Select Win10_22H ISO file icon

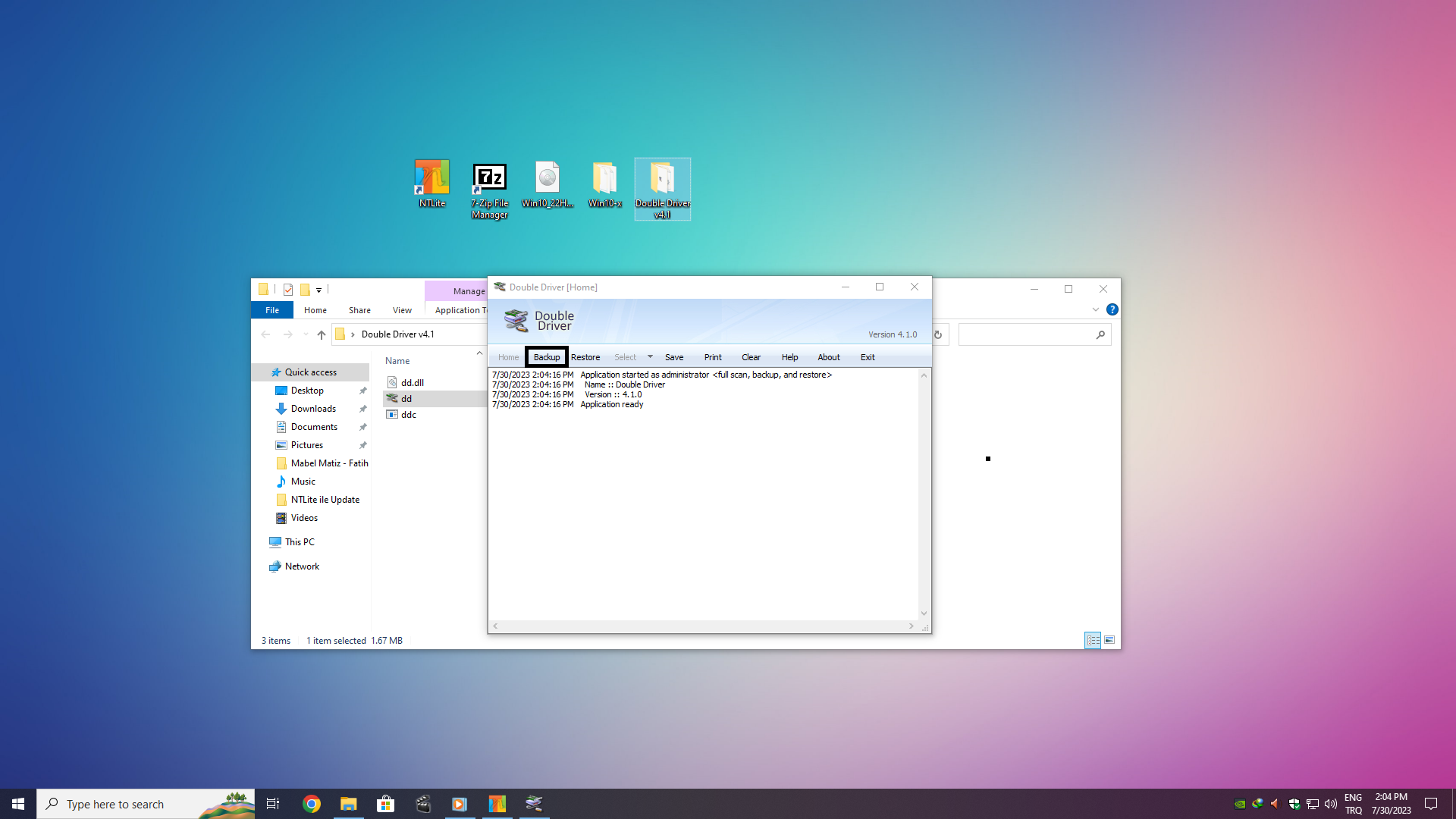click(x=547, y=178)
